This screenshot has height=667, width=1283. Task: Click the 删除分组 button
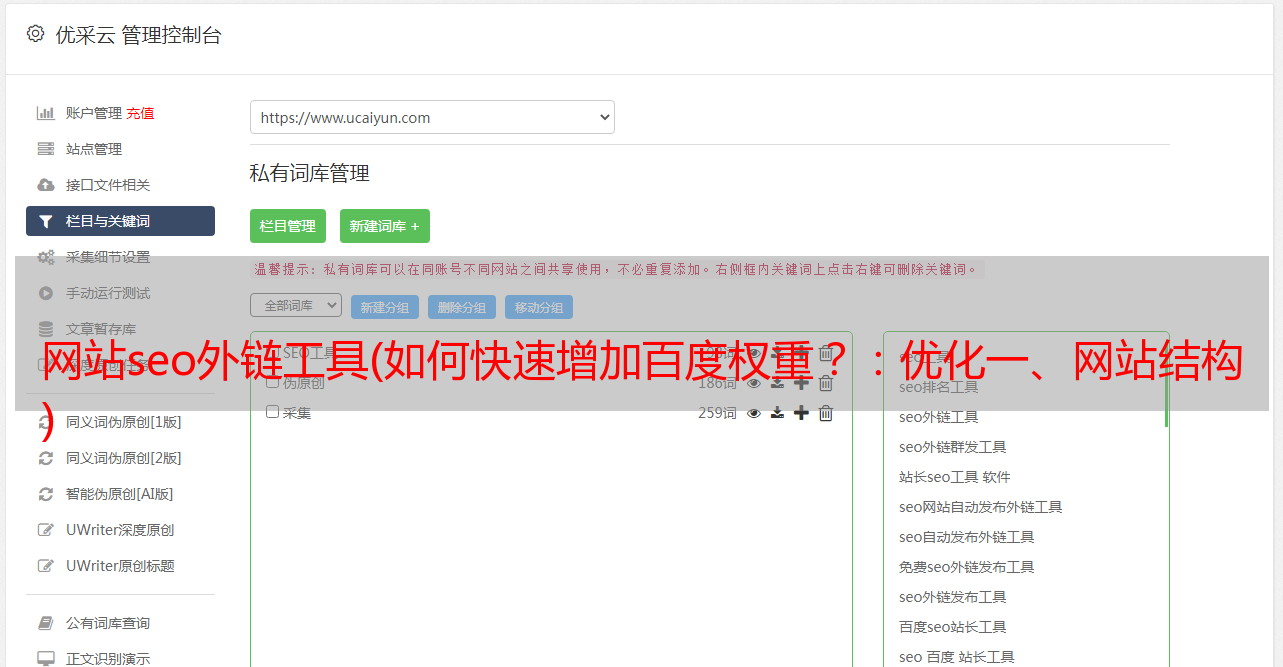pyautogui.click(x=462, y=307)
